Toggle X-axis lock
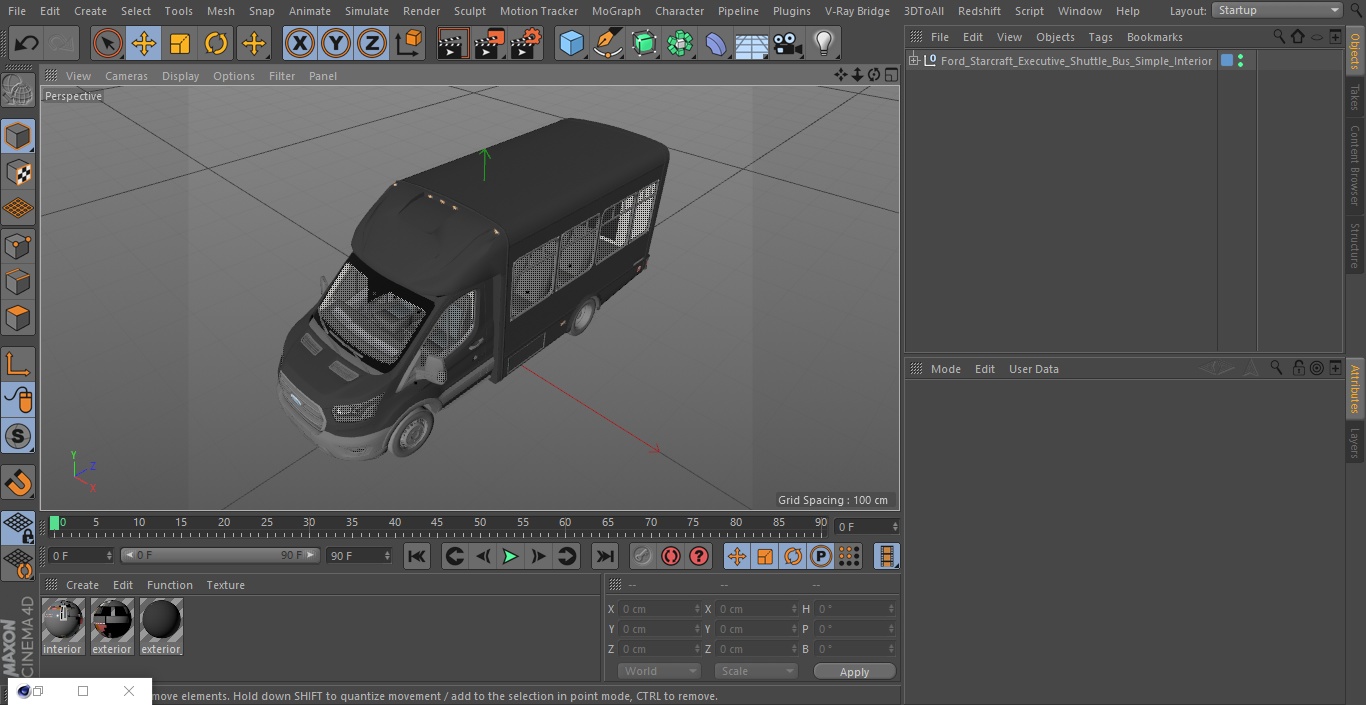 [x=299, y=43]
